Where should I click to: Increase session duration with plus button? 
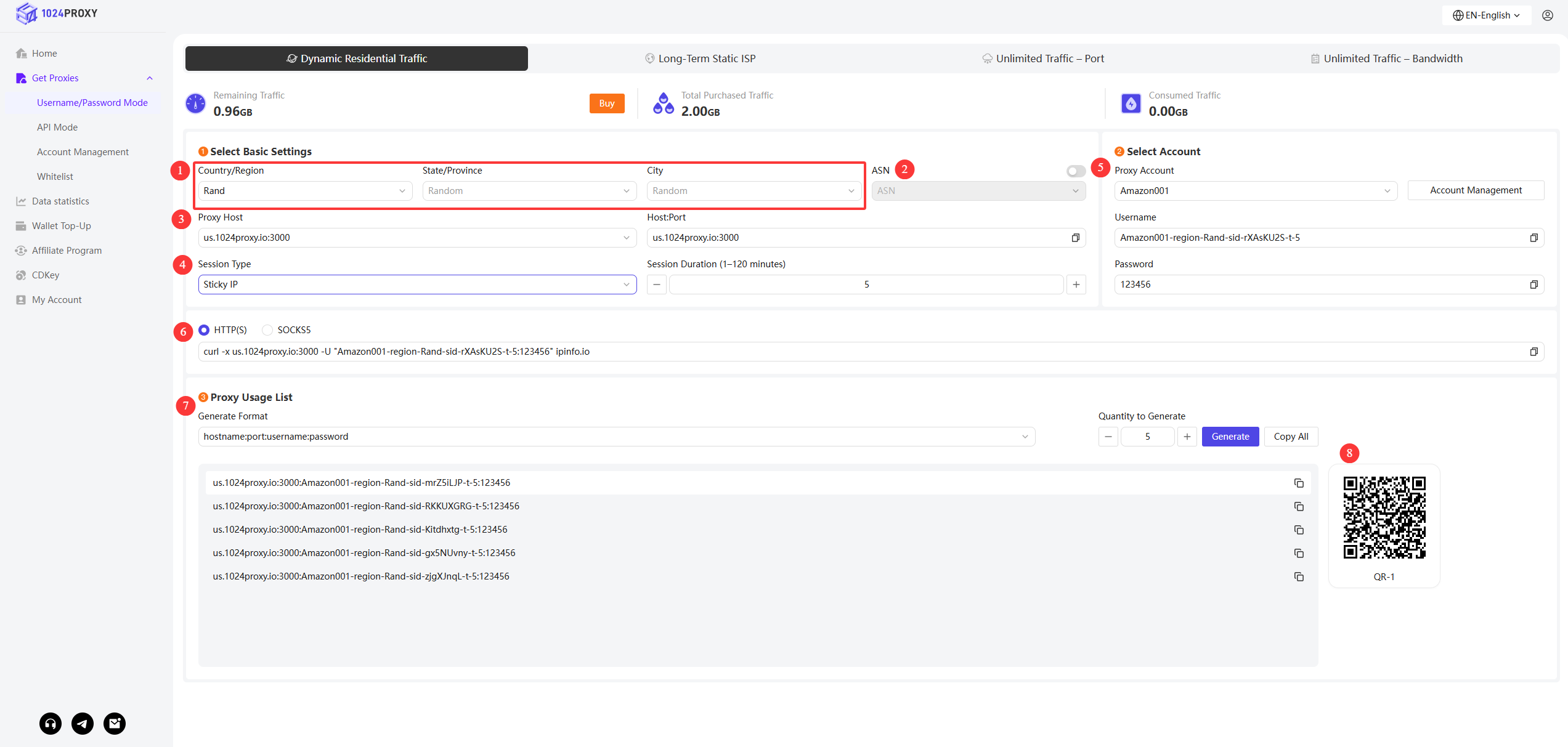(1076, 285)
